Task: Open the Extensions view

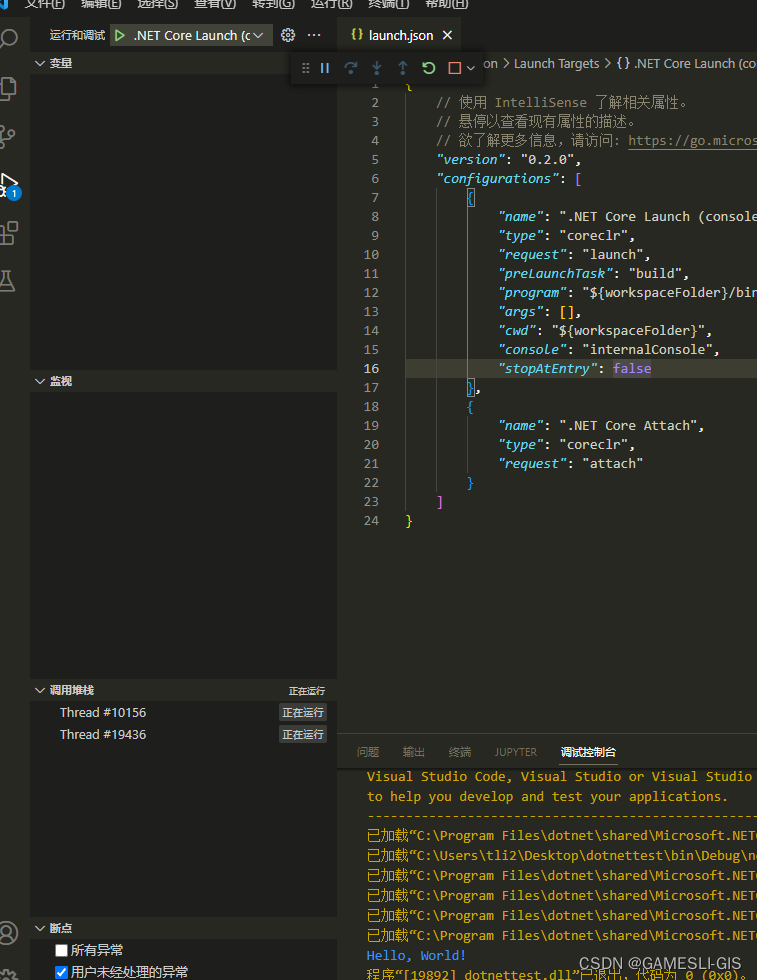Action: coord(9,233)
